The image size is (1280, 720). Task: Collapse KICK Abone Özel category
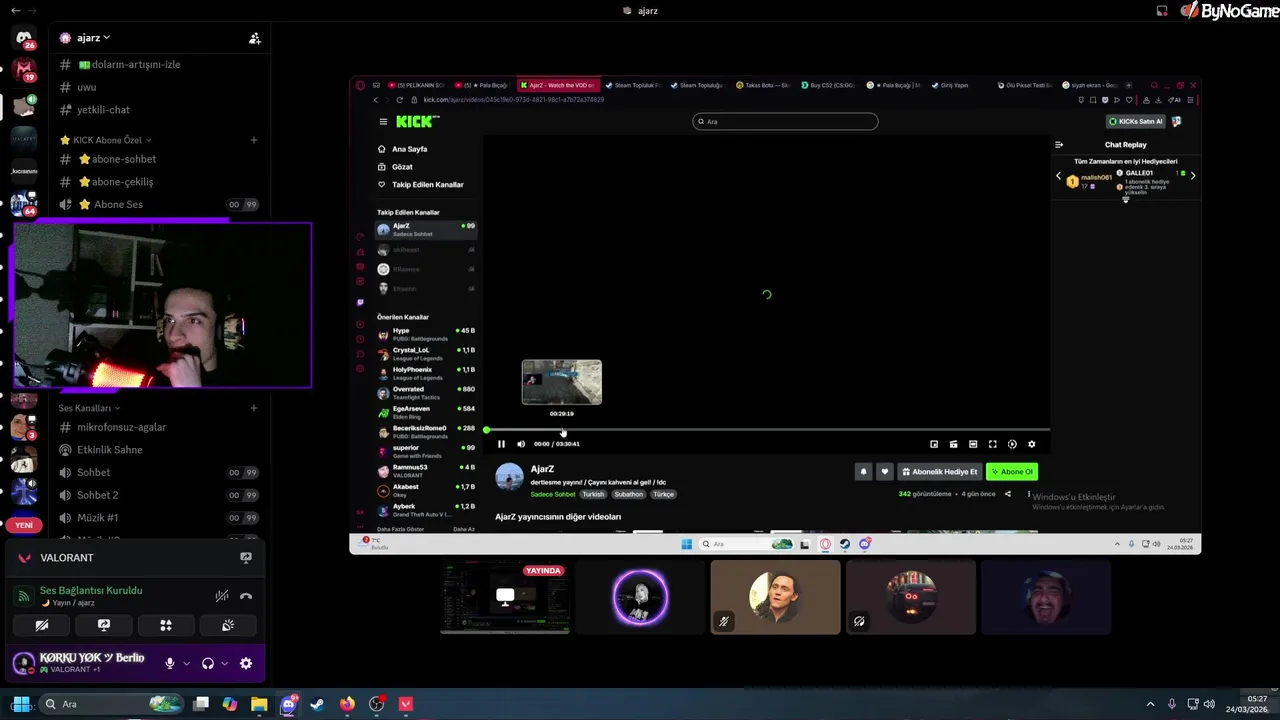(x=105, y=140)
